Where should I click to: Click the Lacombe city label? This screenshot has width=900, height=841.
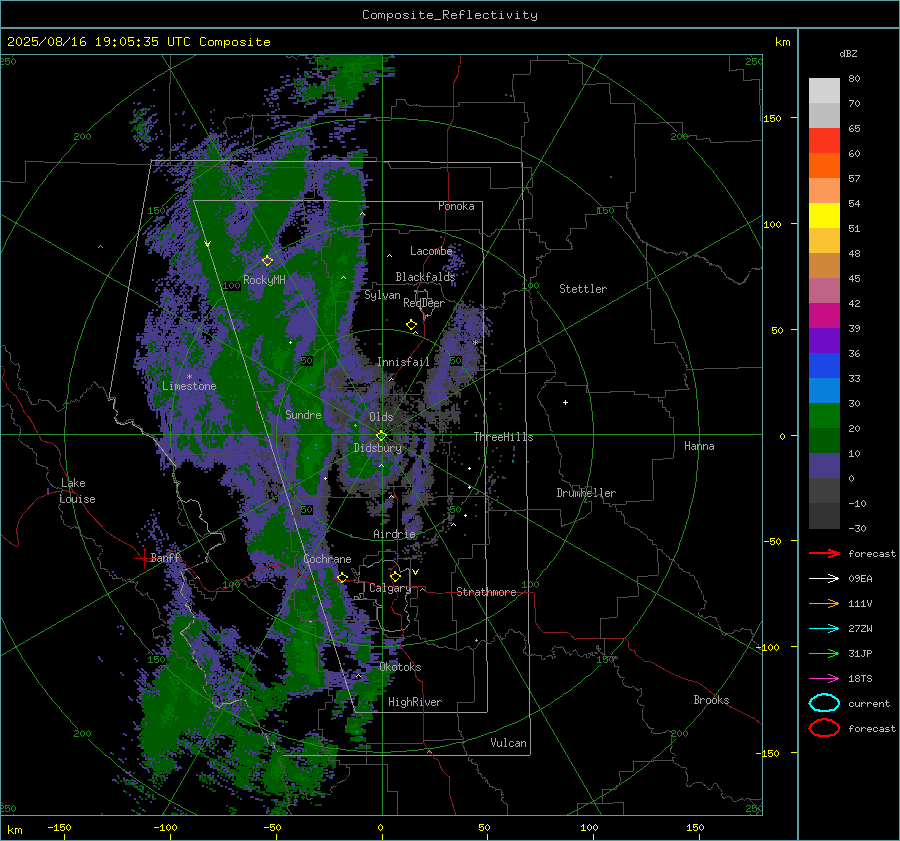[x=431, y=251]
